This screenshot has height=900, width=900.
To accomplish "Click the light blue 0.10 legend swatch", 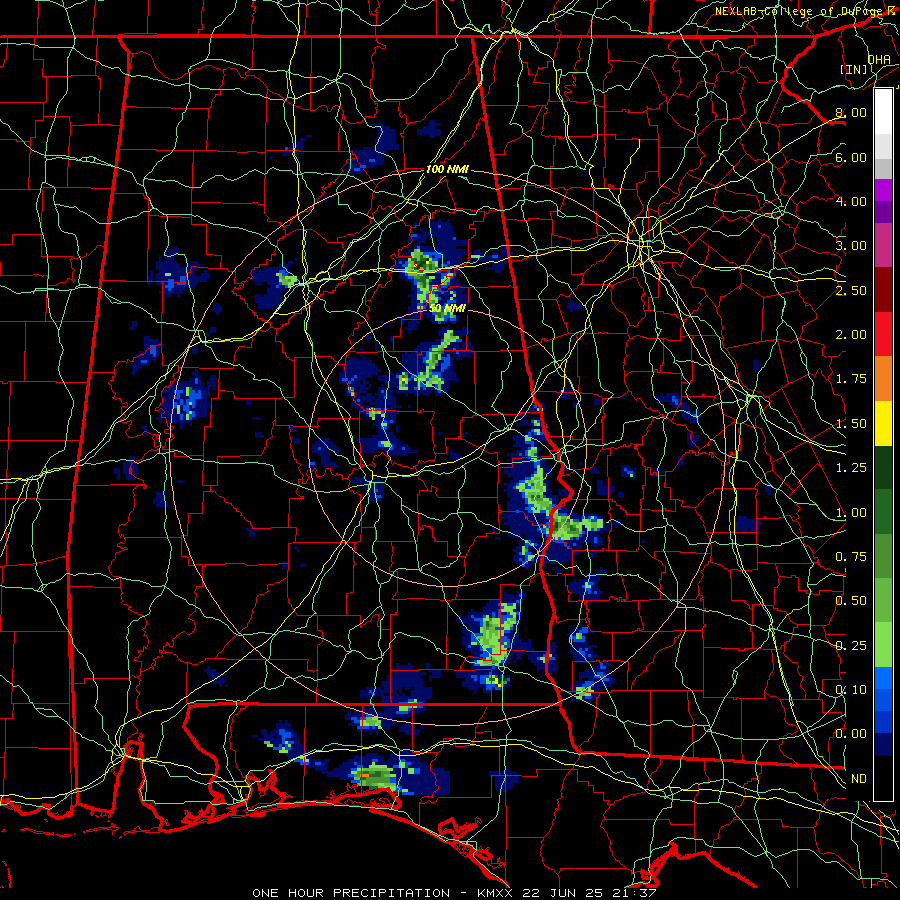I will [x=883, y=678].
